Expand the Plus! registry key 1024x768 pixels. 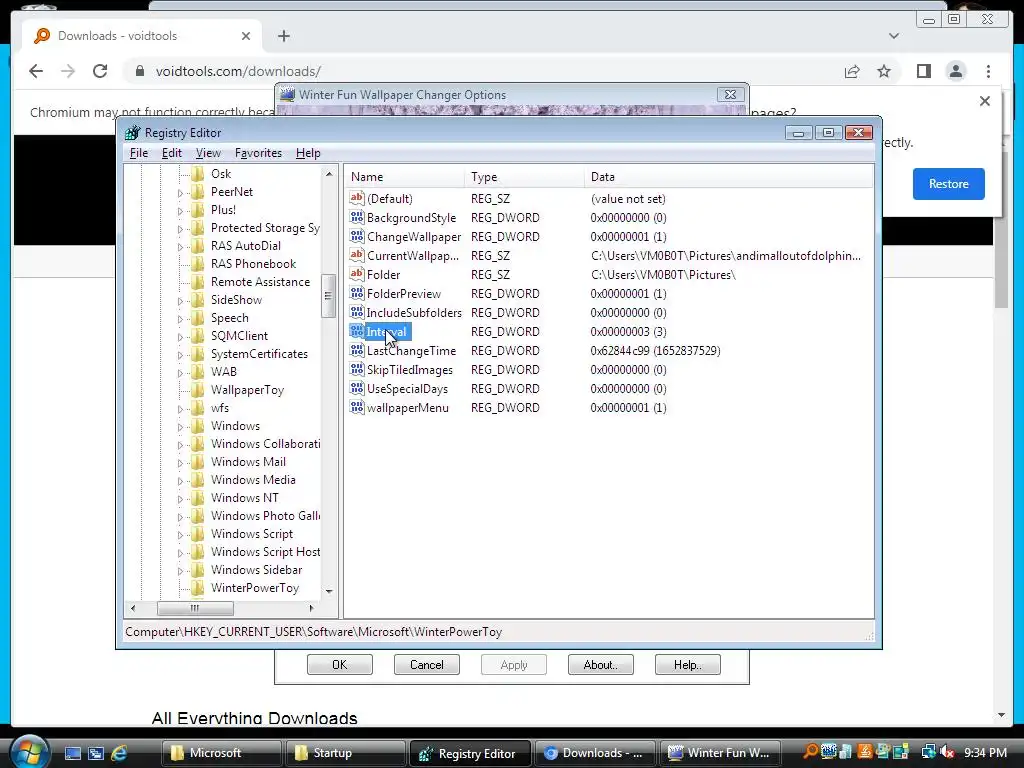pyautogui.click(x=180, y=210)
